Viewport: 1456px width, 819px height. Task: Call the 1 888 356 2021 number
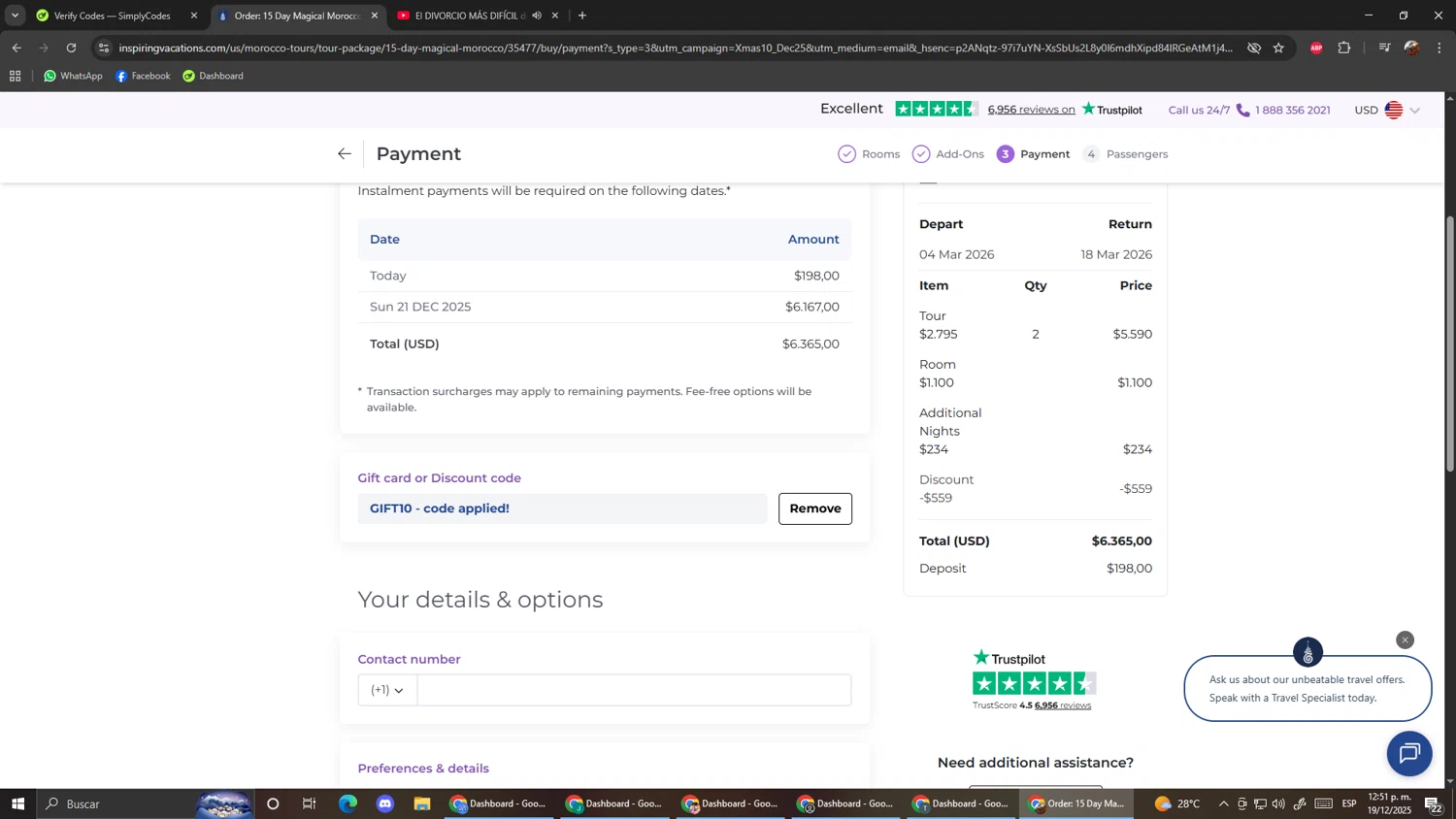[1292, 110]
